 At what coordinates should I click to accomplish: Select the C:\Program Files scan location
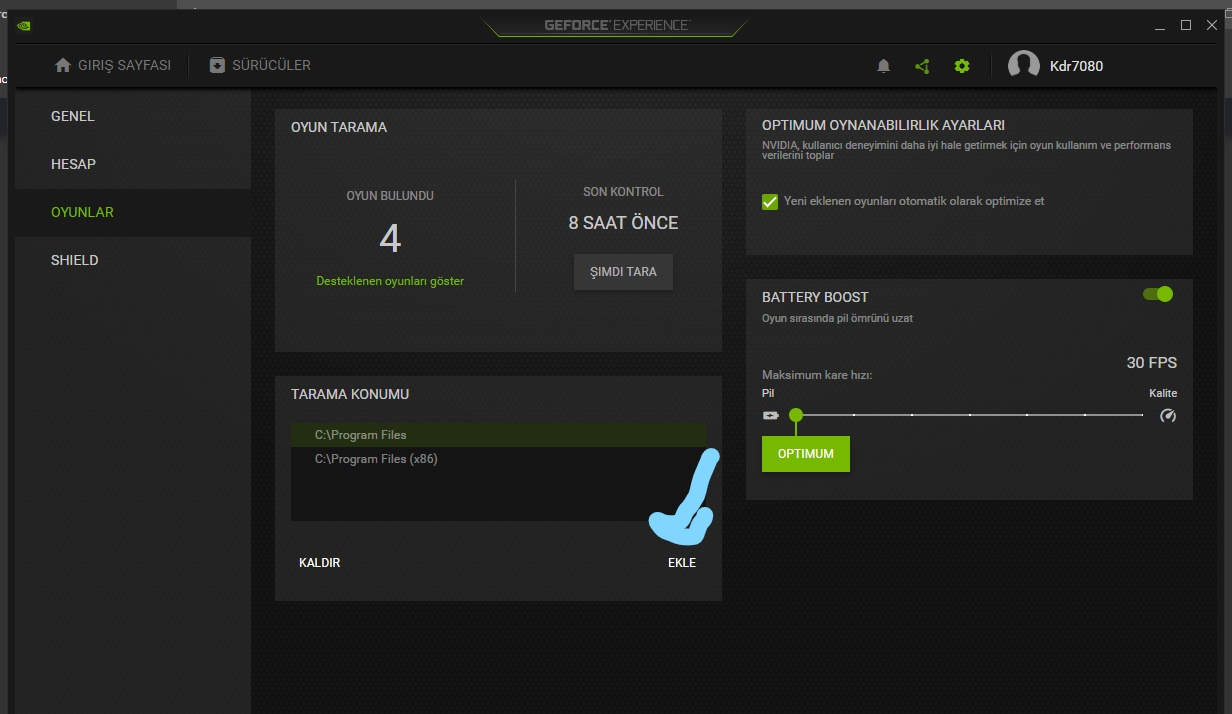pyautogui.click(x=498, y=435)
